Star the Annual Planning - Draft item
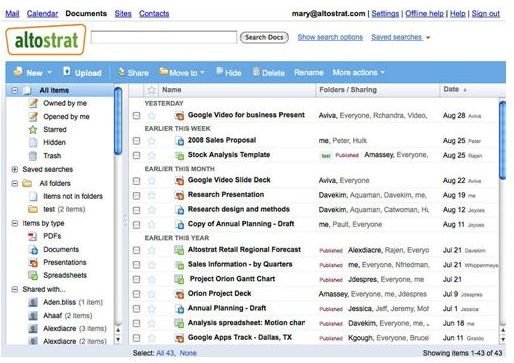This screenshot has width=514, height=363. 152,309
